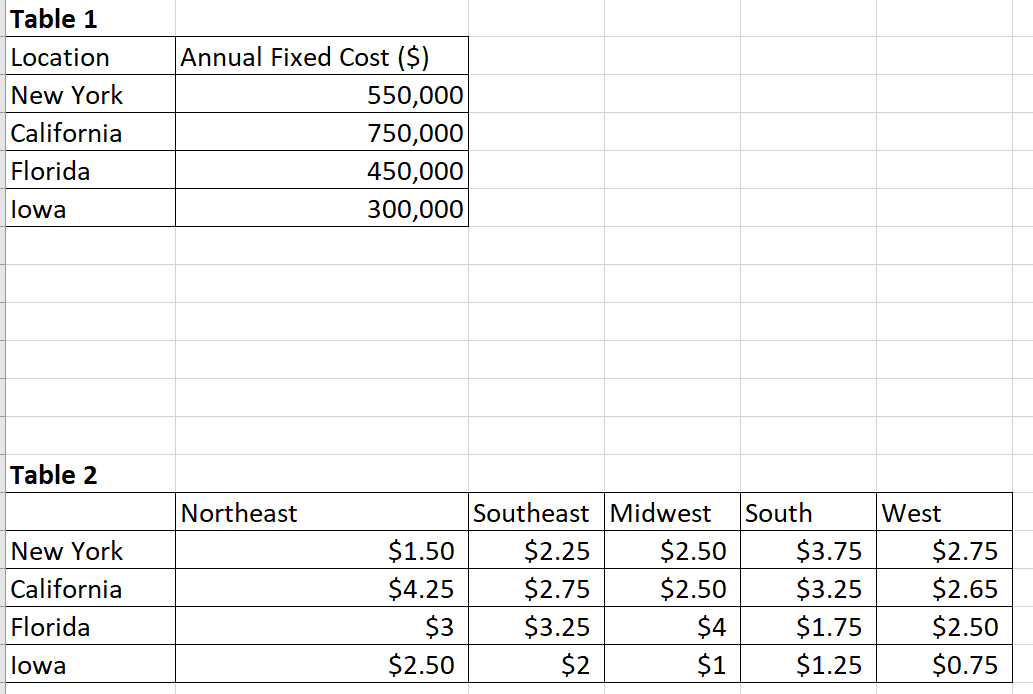The image size is (1033, 694).
Task: Select the 'Table 1' heading cell
Action: coord(90,18)
